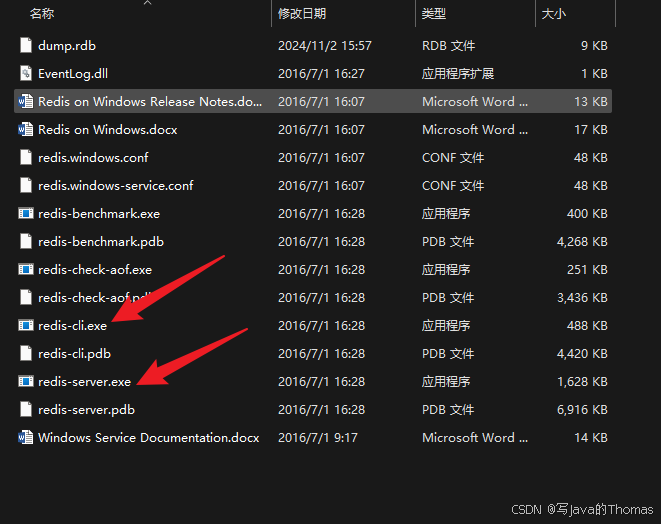The image size is (661, 524).
Task: Click the redis-check-aof.exe application icon
Action: (x=26, y=269)
